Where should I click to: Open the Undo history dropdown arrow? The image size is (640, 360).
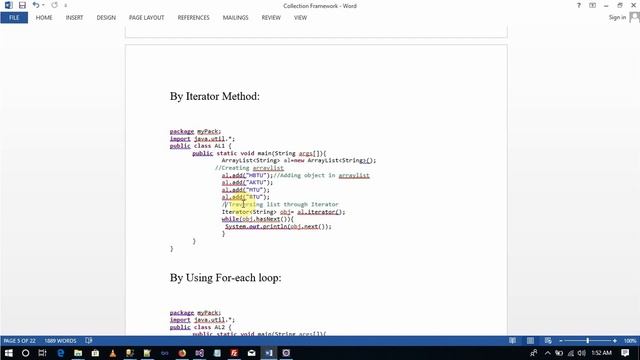[x=43, y=5]
